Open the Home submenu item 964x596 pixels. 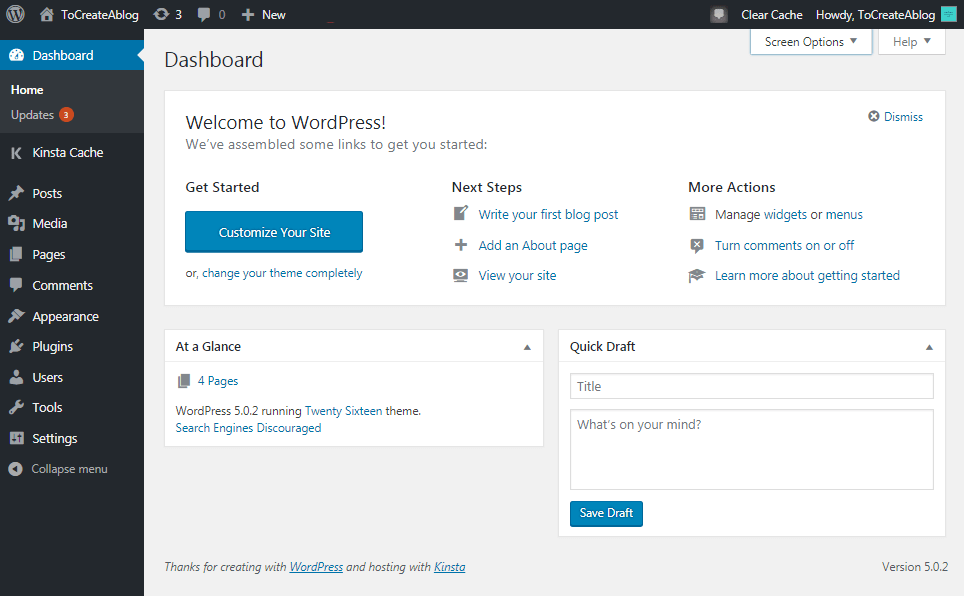pos(27,90)
